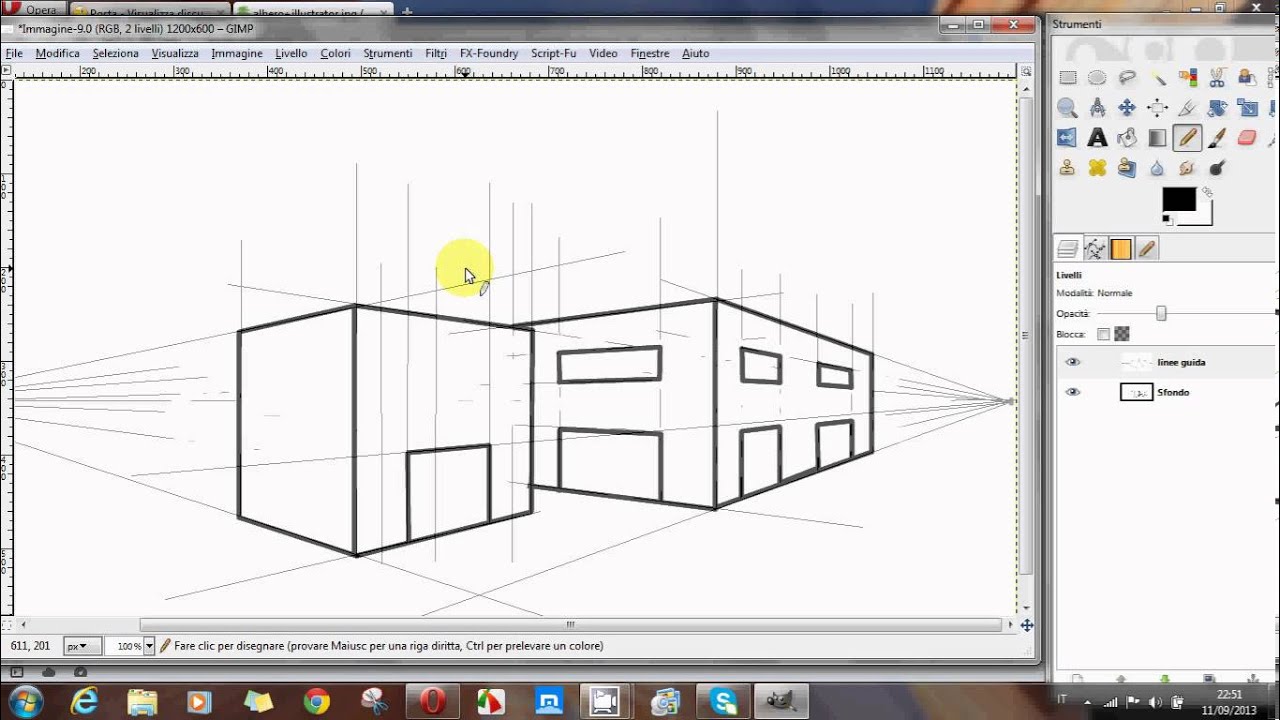Viewport: 1280px width, 720px height.
Task: Click the 100% zoom input field
Action: pyautogui.click(x=124, y=646)
